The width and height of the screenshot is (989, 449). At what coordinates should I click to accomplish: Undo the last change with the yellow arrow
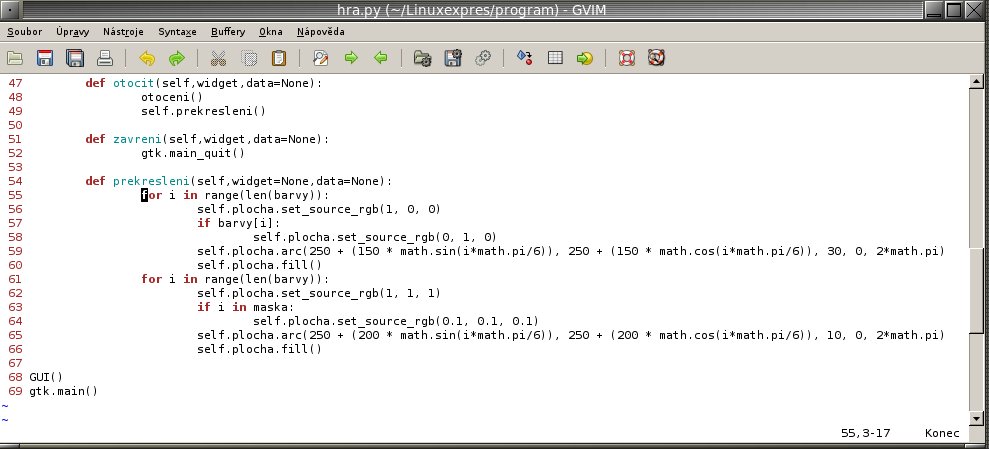[x=147, y=59]
